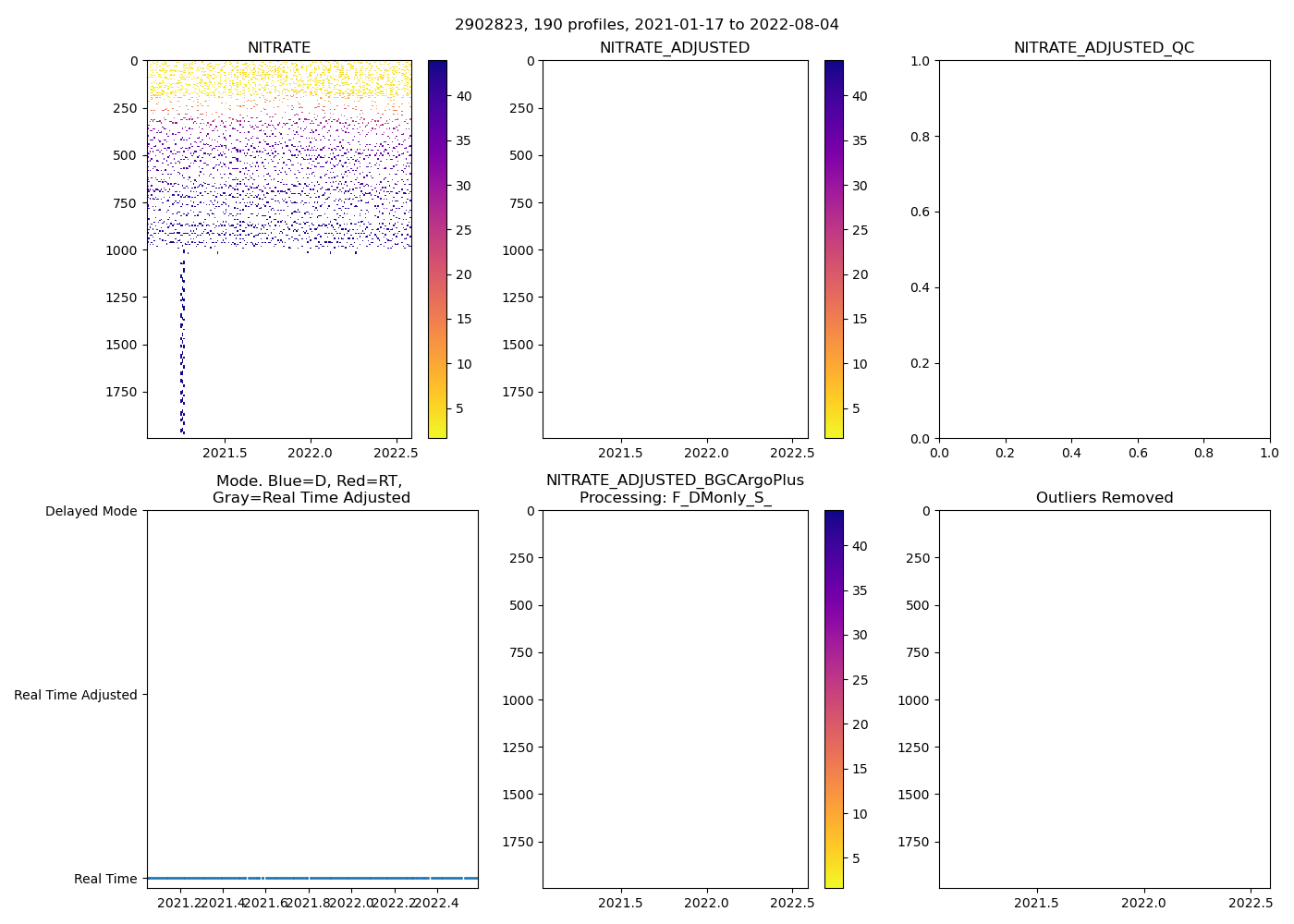Click the blue Real Time data line
Screen dimensions: 1294x924
pyautogui.click(x=312, y=878)
